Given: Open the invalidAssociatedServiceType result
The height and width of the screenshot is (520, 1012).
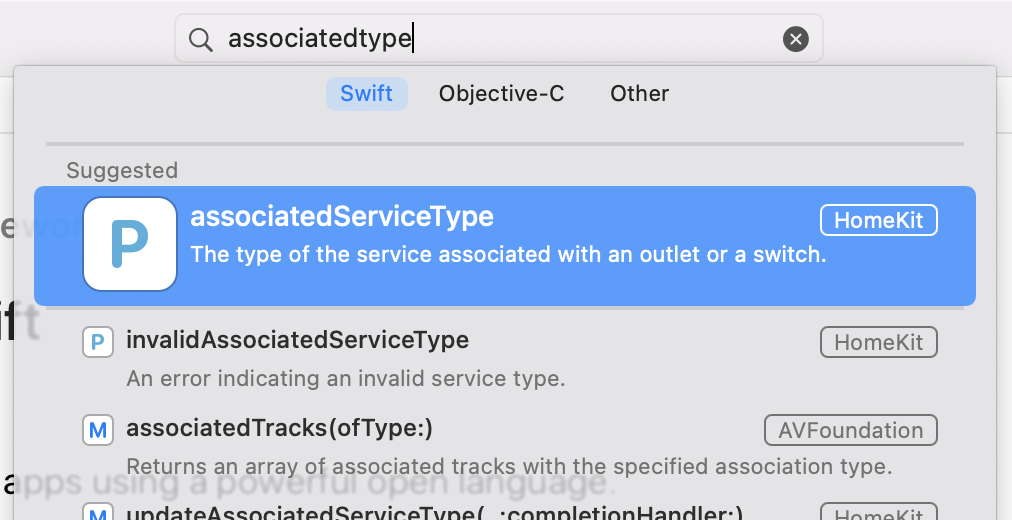Looking at the screenshot, I should [297, 340].
